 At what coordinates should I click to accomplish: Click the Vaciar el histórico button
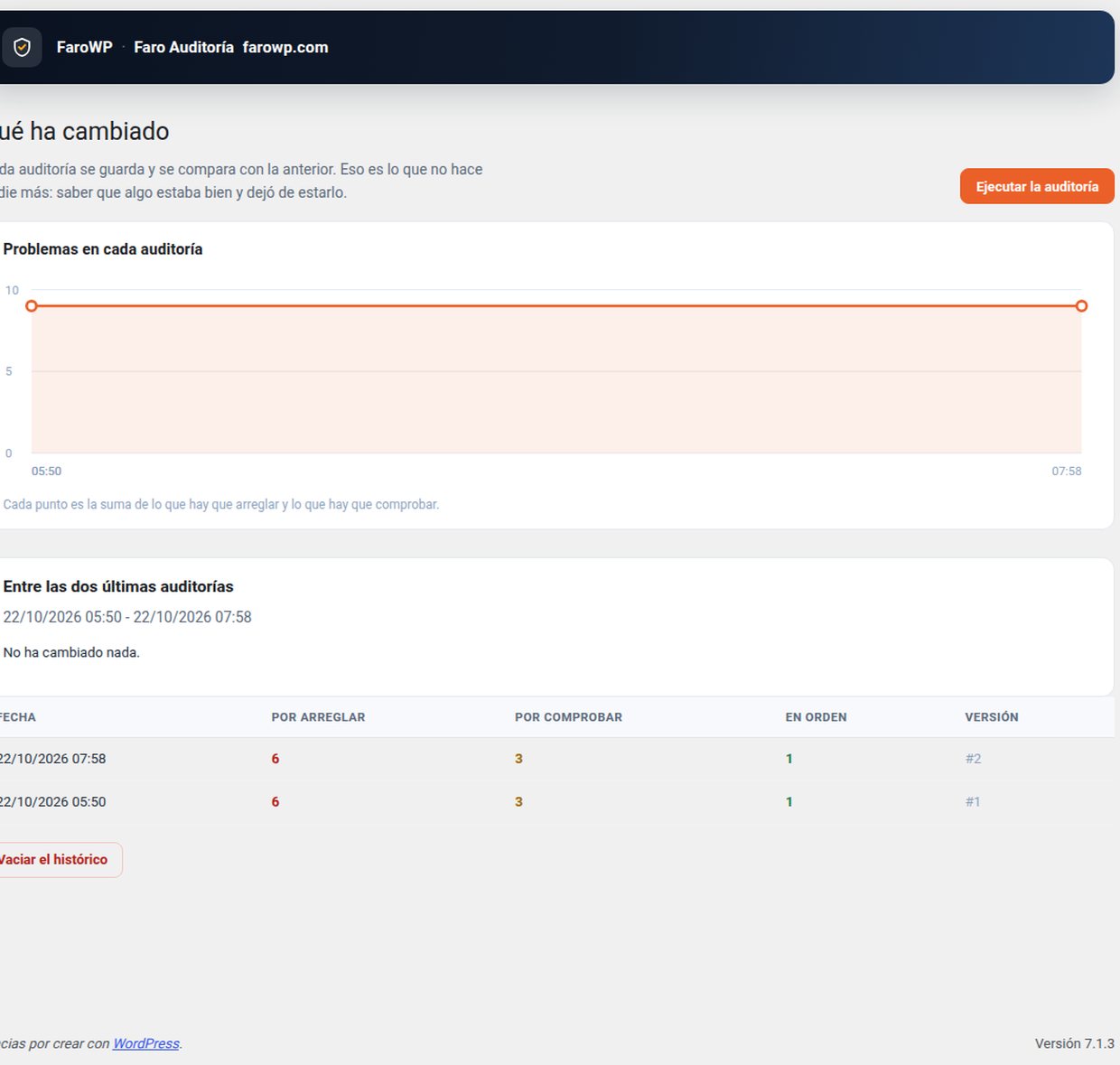(x=54, y=859)
